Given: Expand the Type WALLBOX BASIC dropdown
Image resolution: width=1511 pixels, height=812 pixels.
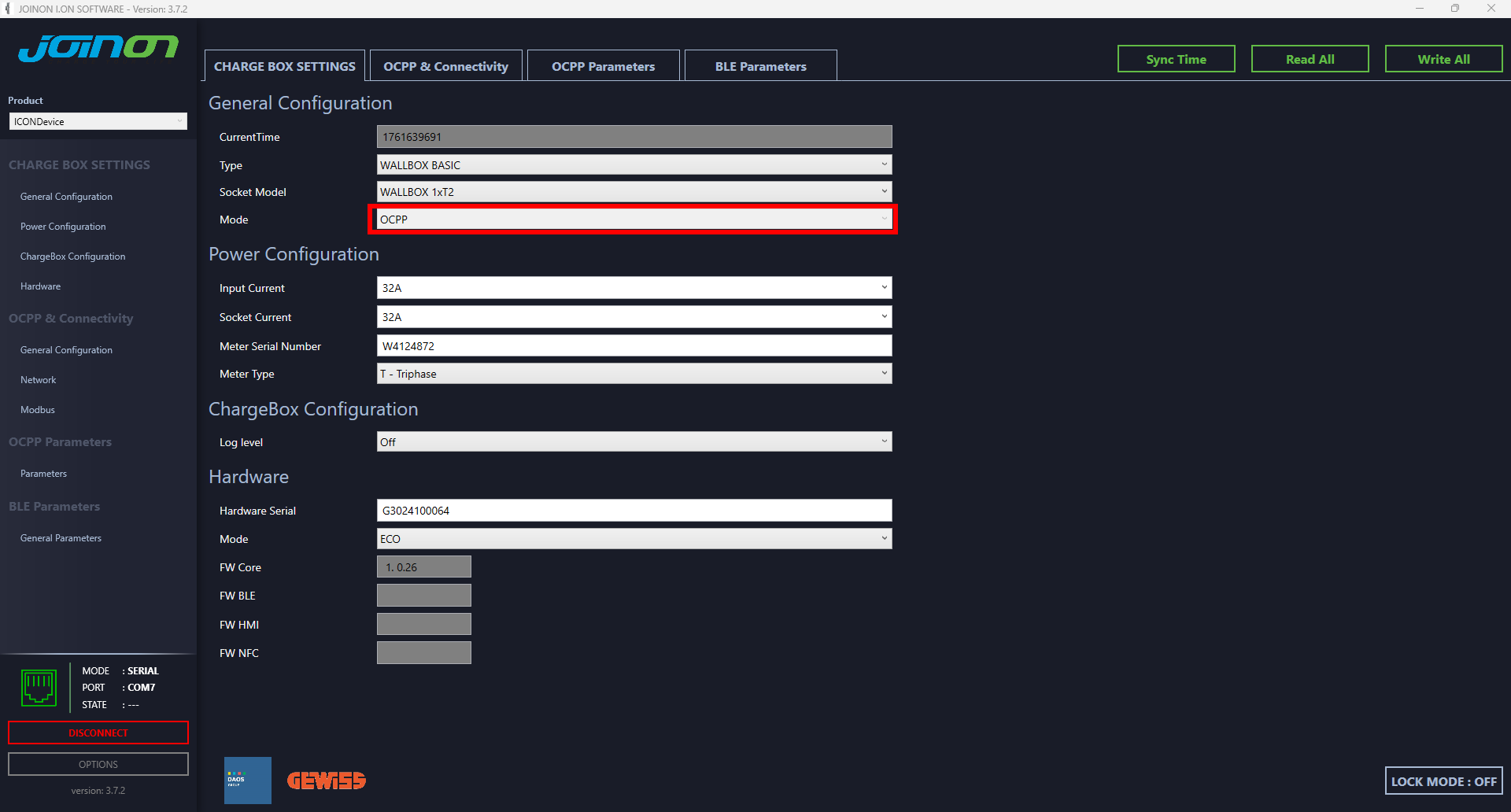Looking at the screenshot, I should 634,165.
